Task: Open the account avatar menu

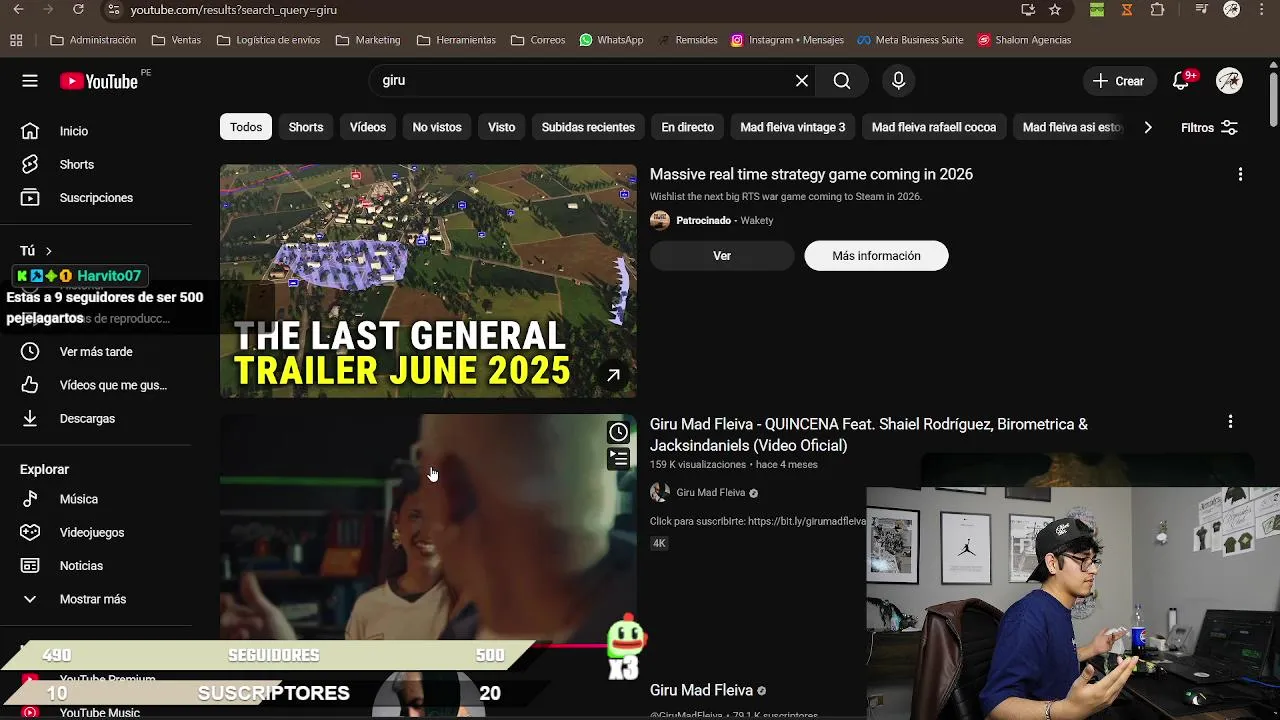Action: (x=1229, y=81)
